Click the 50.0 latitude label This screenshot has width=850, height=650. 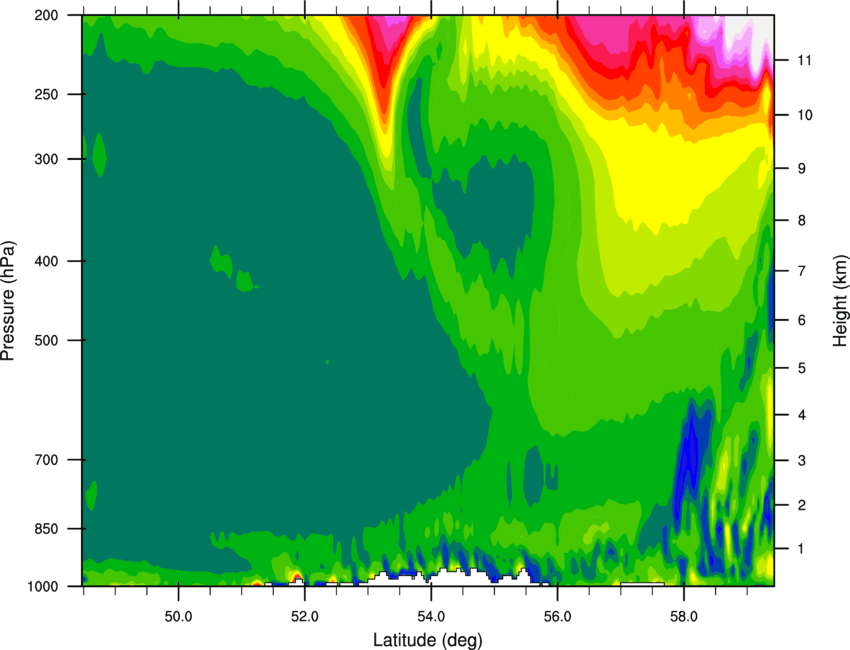[178, 617]
